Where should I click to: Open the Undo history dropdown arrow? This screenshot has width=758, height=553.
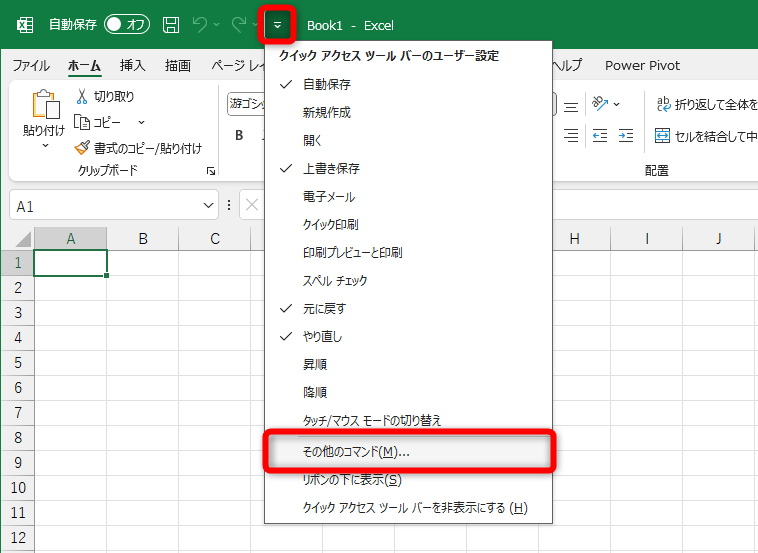point(216,24)
